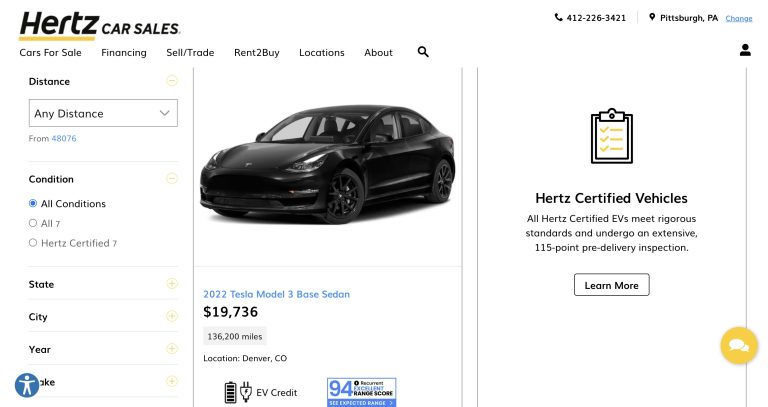768x407 pixels.
Task: Open the accessibility options icon
Action: point(27,385)
